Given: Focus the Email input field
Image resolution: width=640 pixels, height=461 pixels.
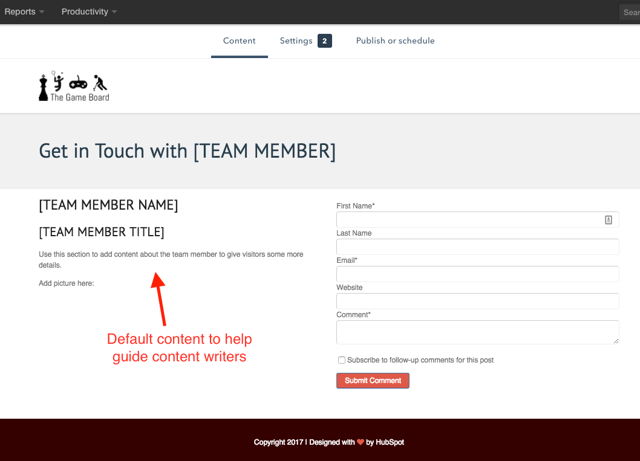Looking at the screenshot, I should [x=477, y=274].
